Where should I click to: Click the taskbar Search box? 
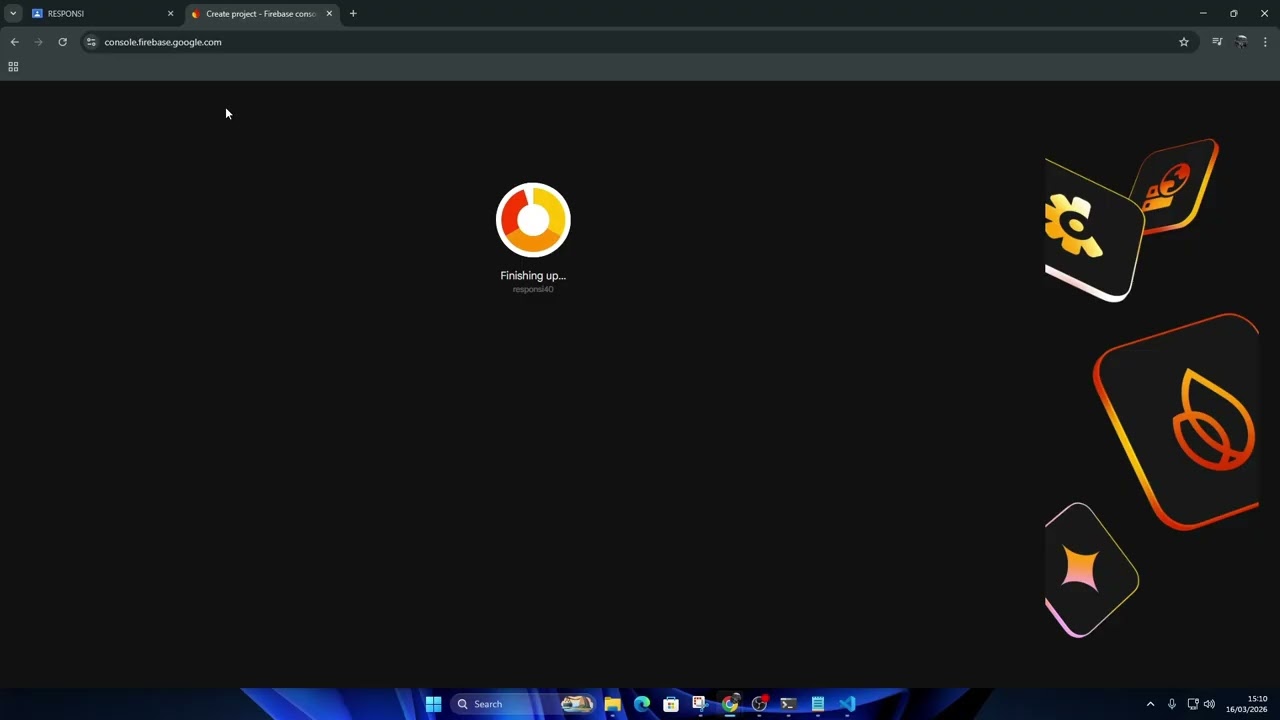(x=524, y=704)
